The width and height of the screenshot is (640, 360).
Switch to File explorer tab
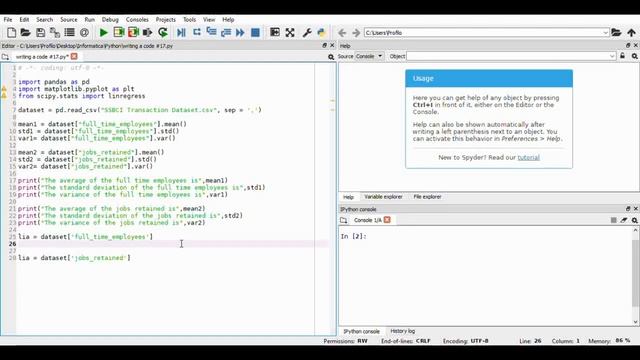click(x=427, y=197)
